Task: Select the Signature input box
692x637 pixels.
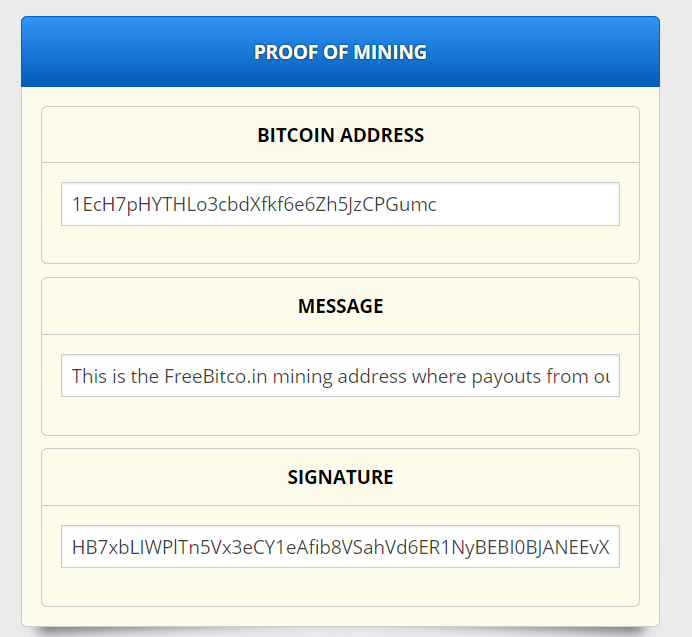Action: point(340,547)
